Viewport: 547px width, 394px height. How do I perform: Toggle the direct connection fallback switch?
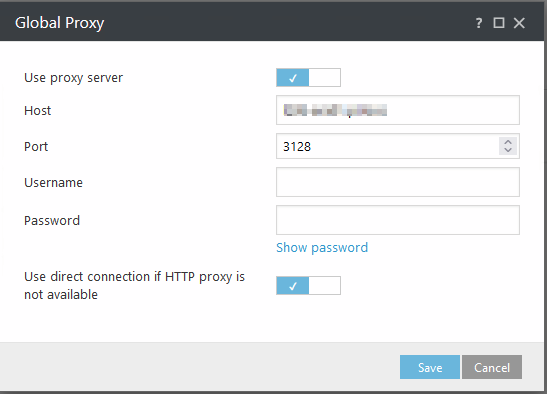coord(308,285)
